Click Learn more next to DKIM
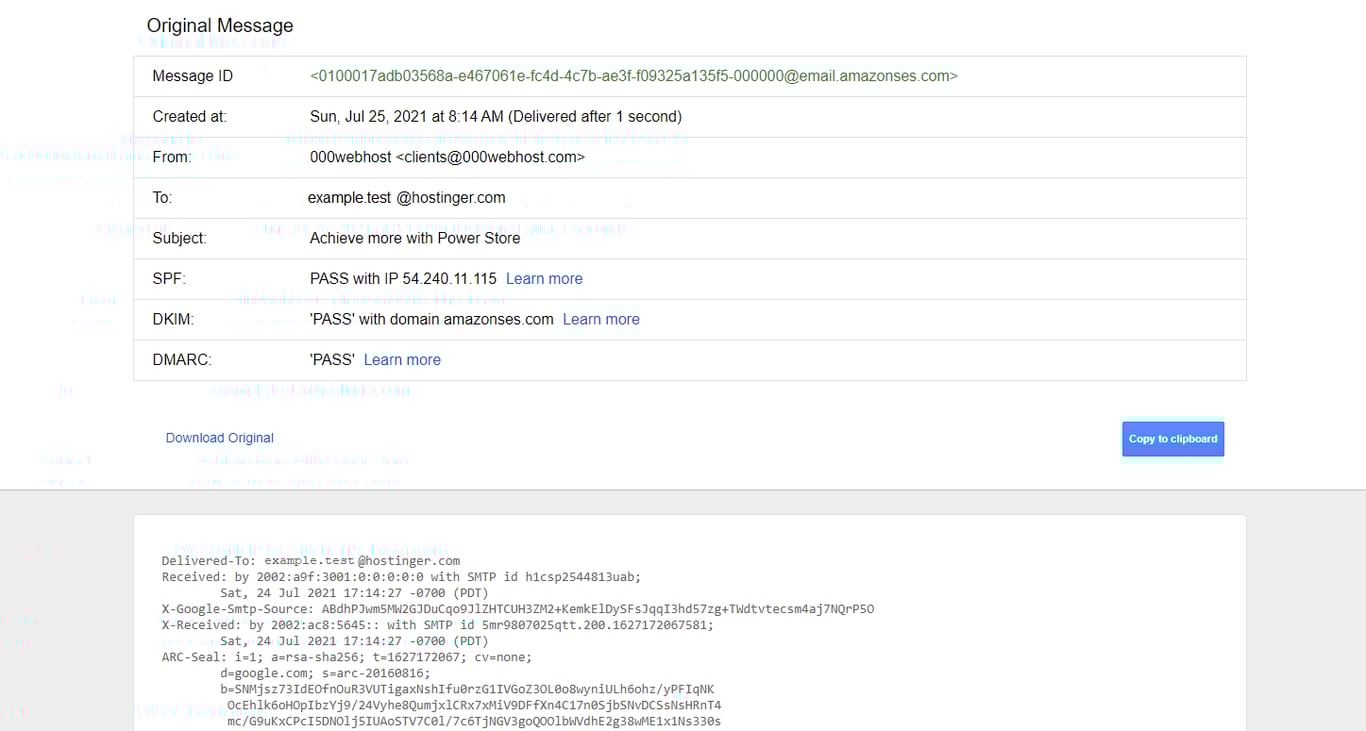This screenshot has width=1366, height=731. (600, 319)
